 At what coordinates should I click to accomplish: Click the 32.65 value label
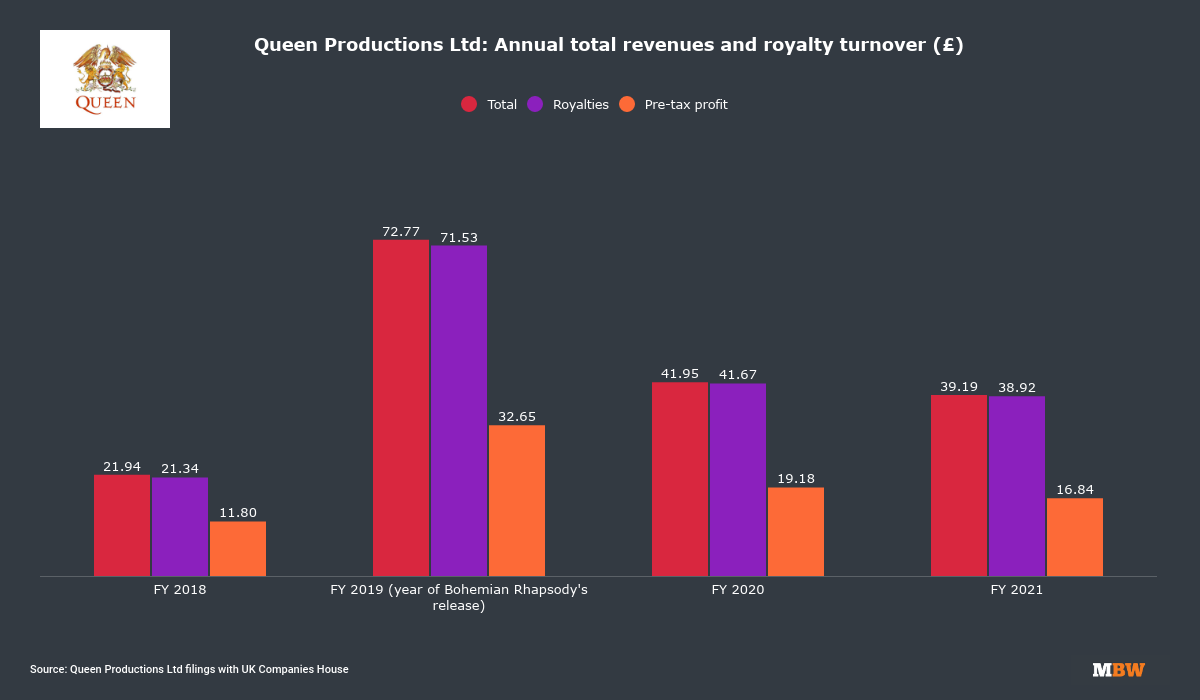[517, 416]
